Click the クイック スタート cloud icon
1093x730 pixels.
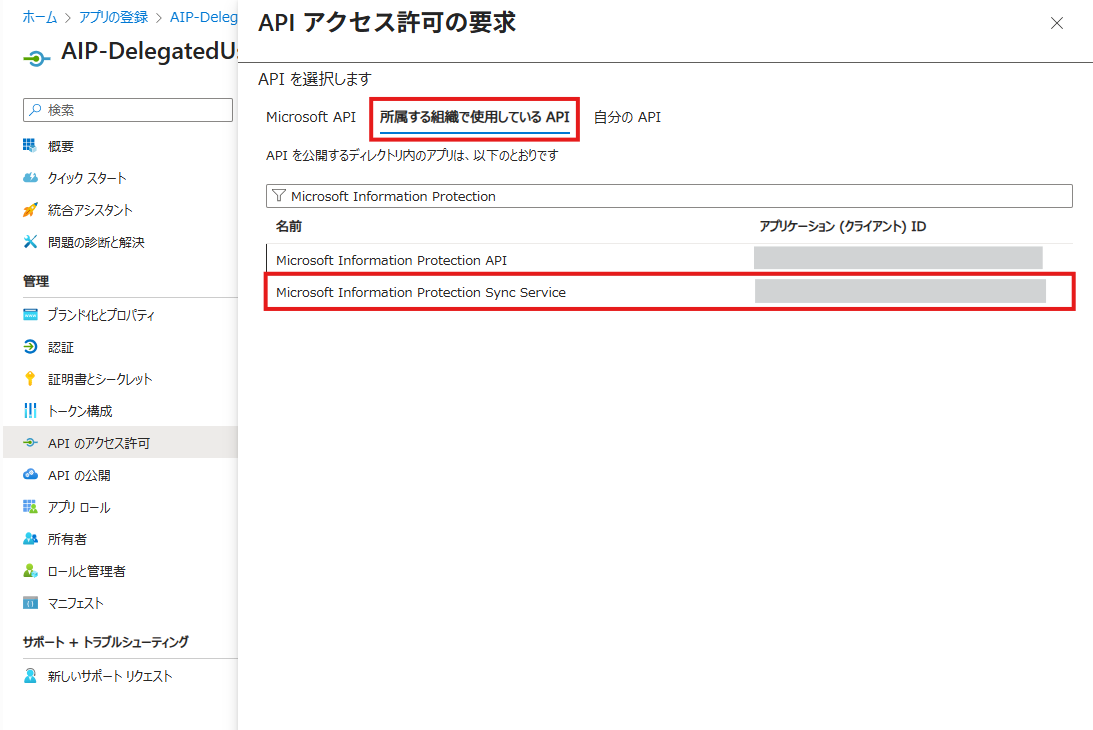(x=30, y=177)
